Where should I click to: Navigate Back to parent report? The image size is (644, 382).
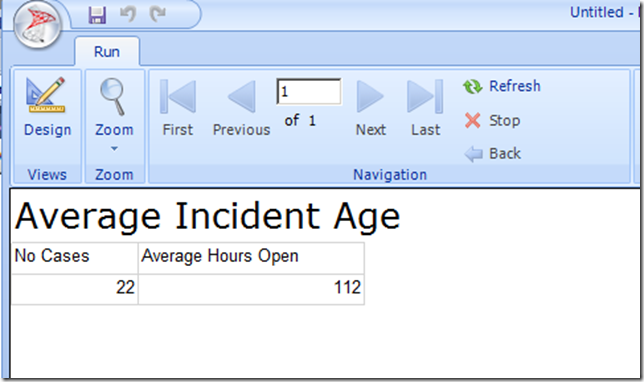(x=492, y=154)
